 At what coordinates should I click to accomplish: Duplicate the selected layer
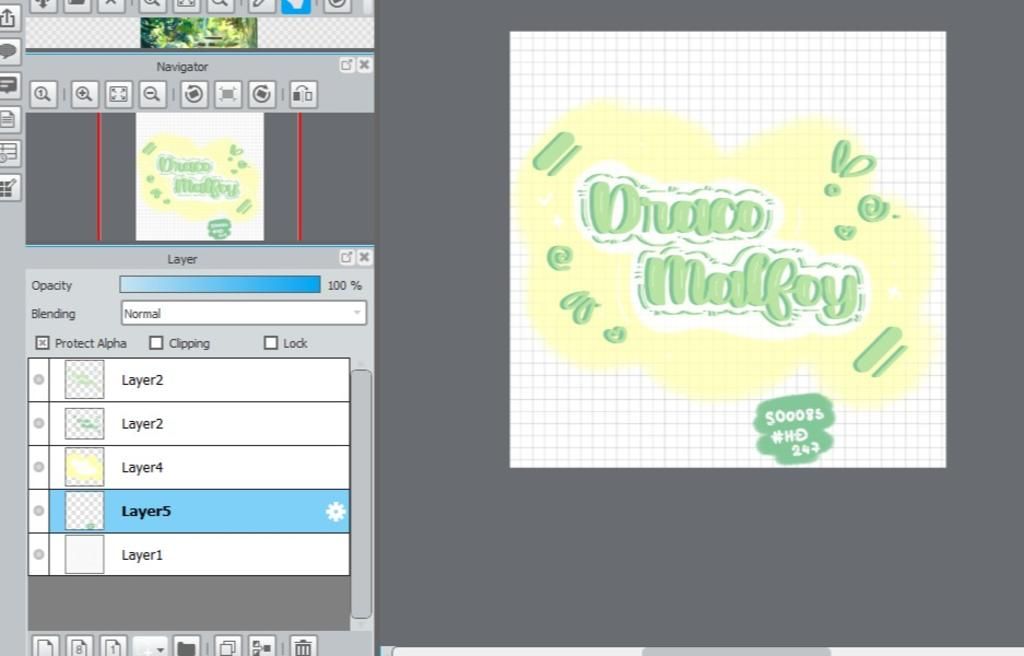click(228, 647)
